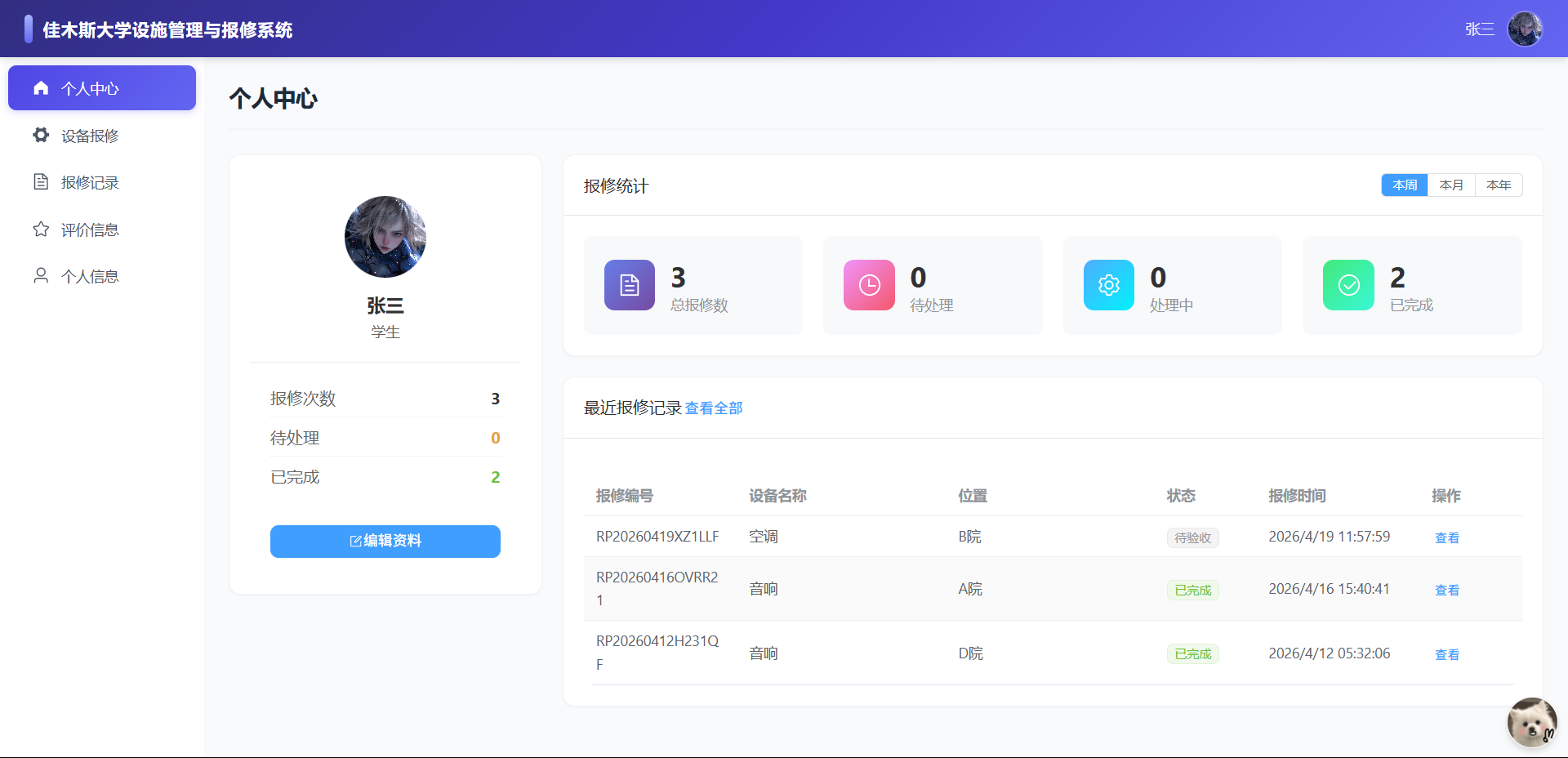Click the 位置 column header

[x=973, y=496]
